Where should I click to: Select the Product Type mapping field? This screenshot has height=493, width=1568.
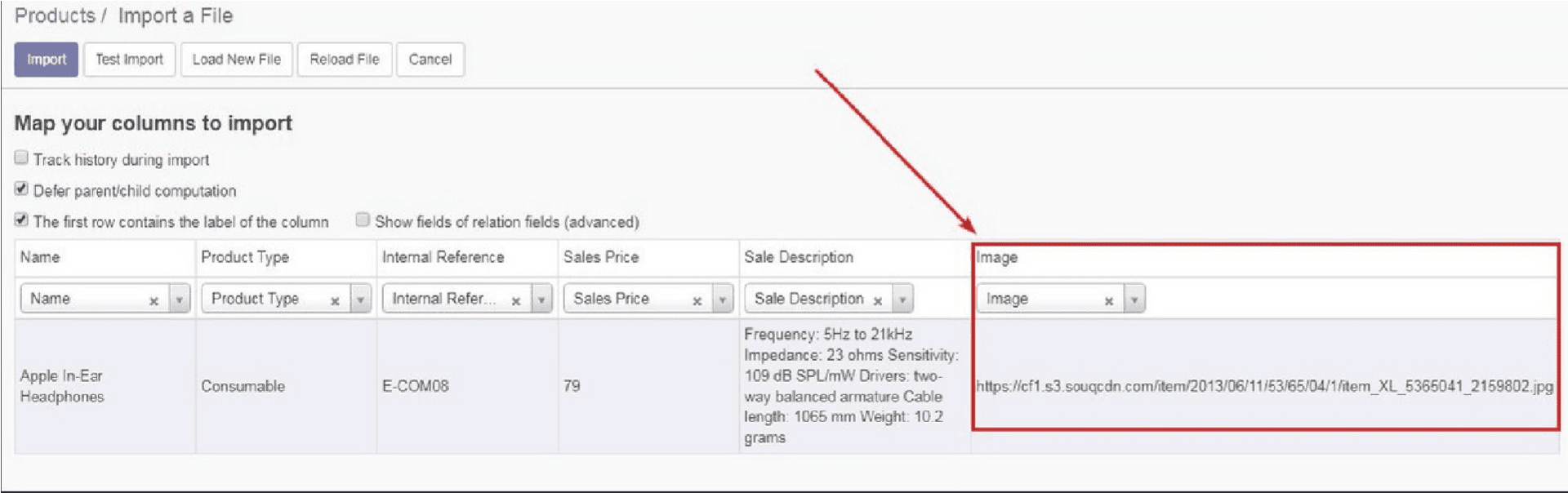[x=287, y=299]
